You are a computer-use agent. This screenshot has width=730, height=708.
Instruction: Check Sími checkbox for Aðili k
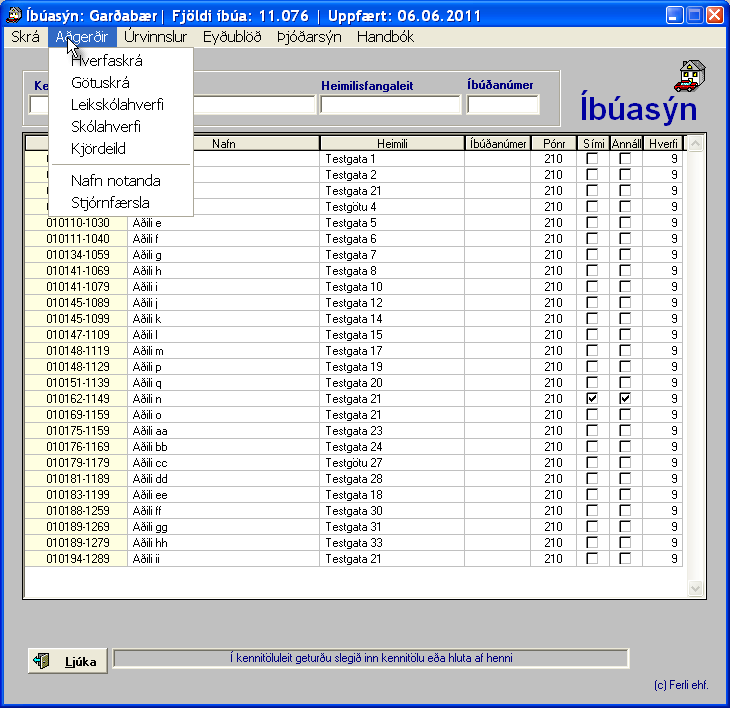(592, 318)
